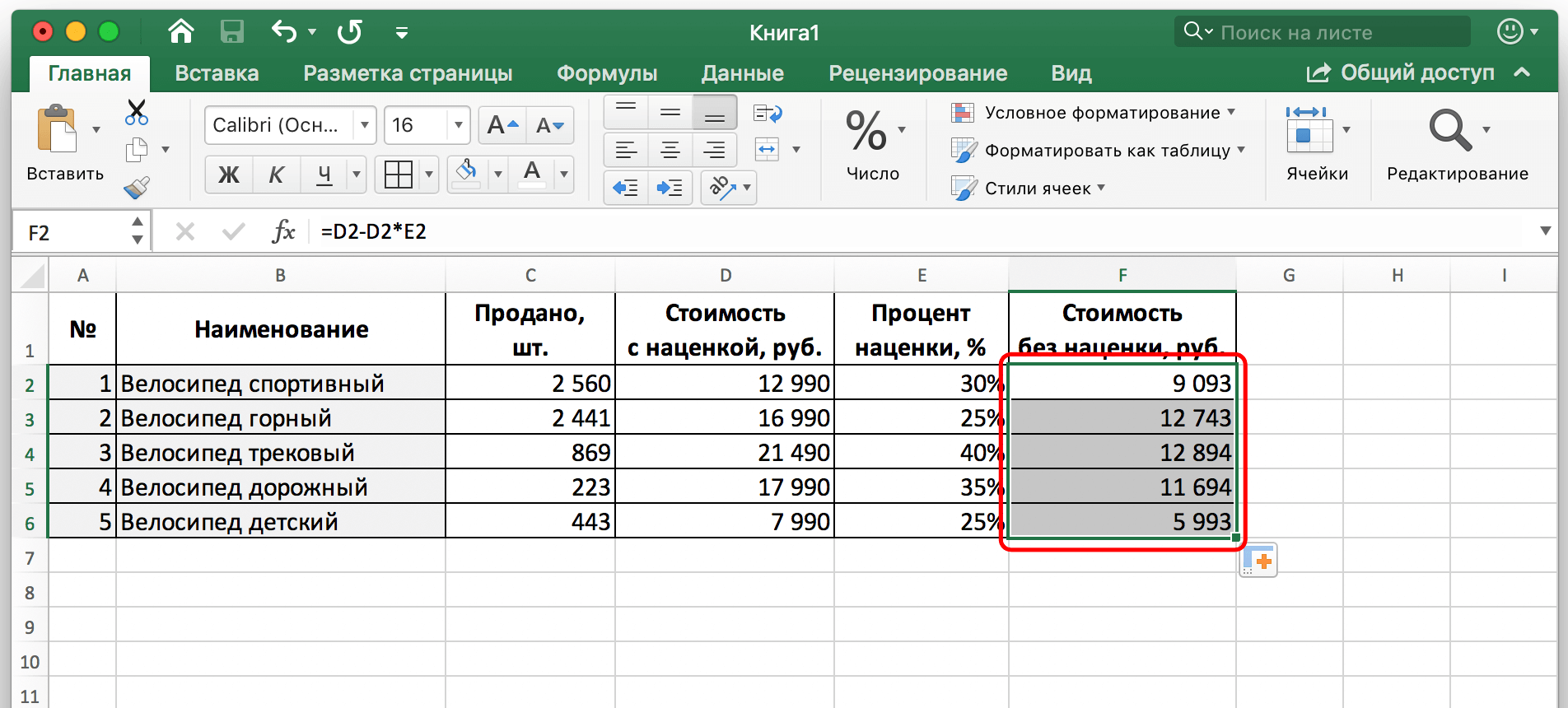Click the Merge and Center icon
Image resolution: width=1568 pixels, height=708 pixels.
767,150
